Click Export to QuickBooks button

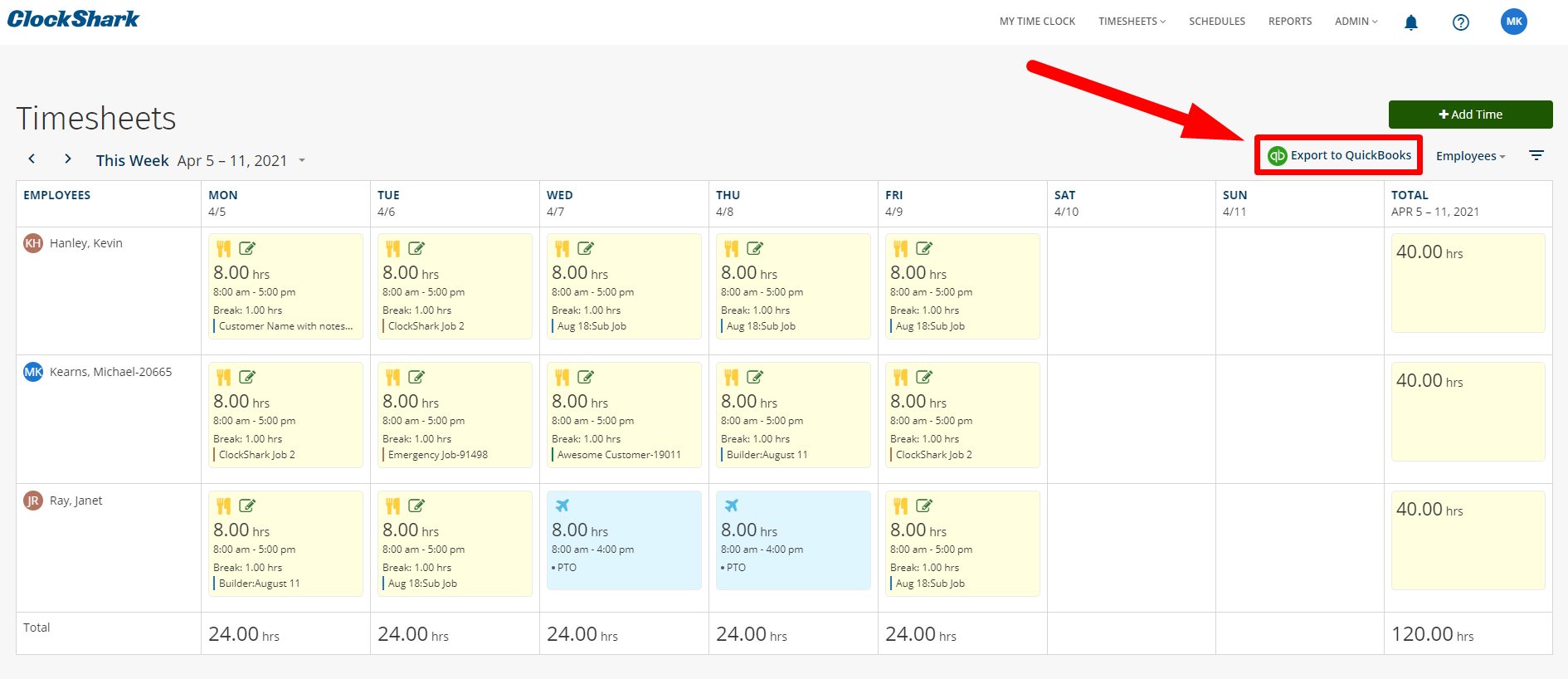[x=1339, y=155]
